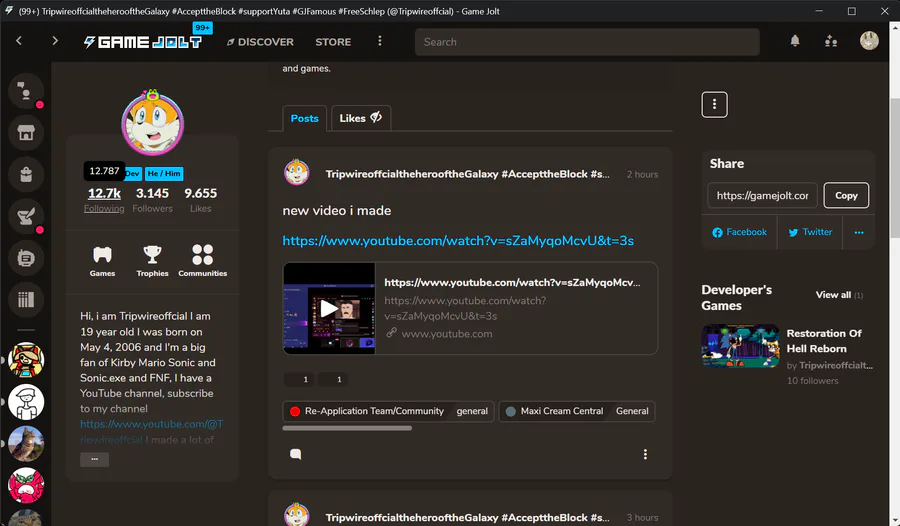This screenshot has height=526, width=900.
Task: Open the YouTube channel link in the bio
Action: (x=152, y=424)
